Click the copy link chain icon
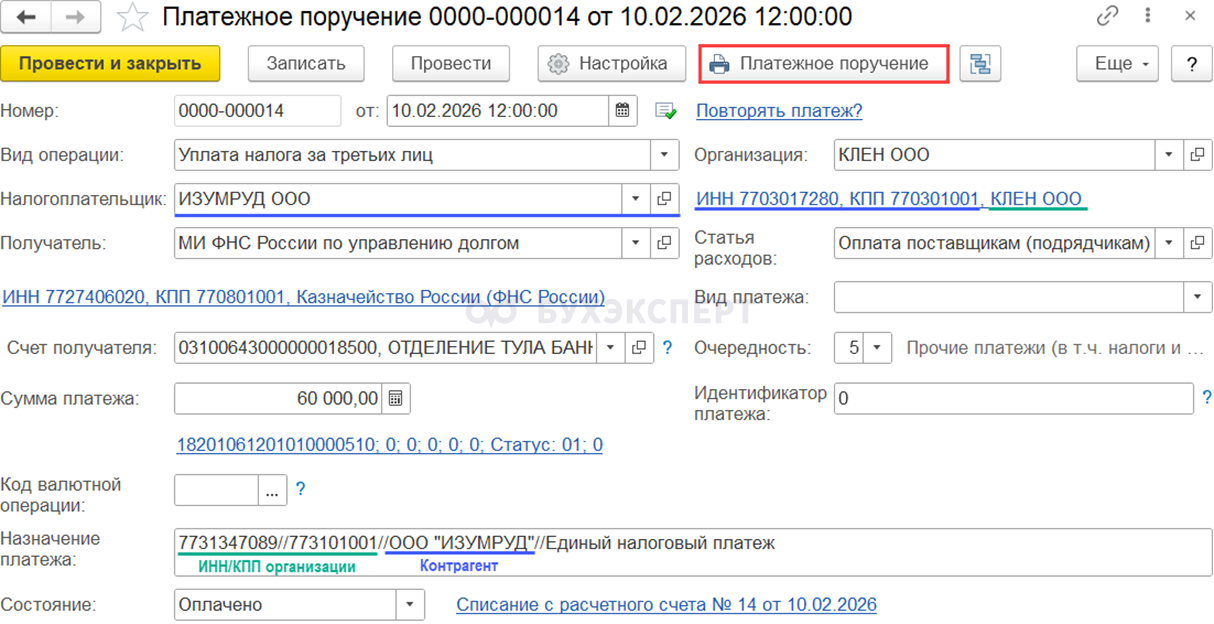Screen dimensions: 1214x624 tap(1107, 17)
